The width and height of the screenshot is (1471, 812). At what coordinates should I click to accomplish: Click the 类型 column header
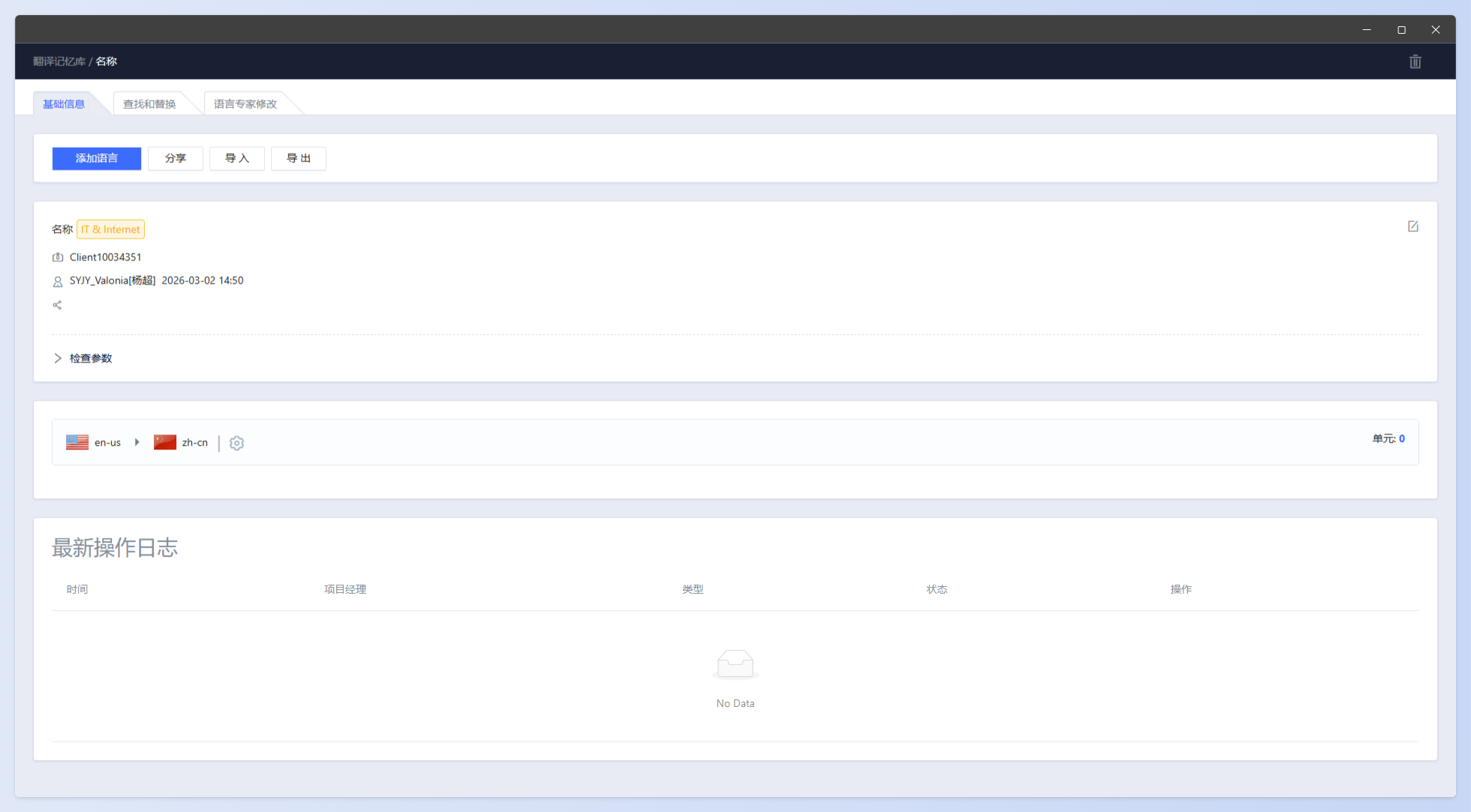[x=693, y=589]
